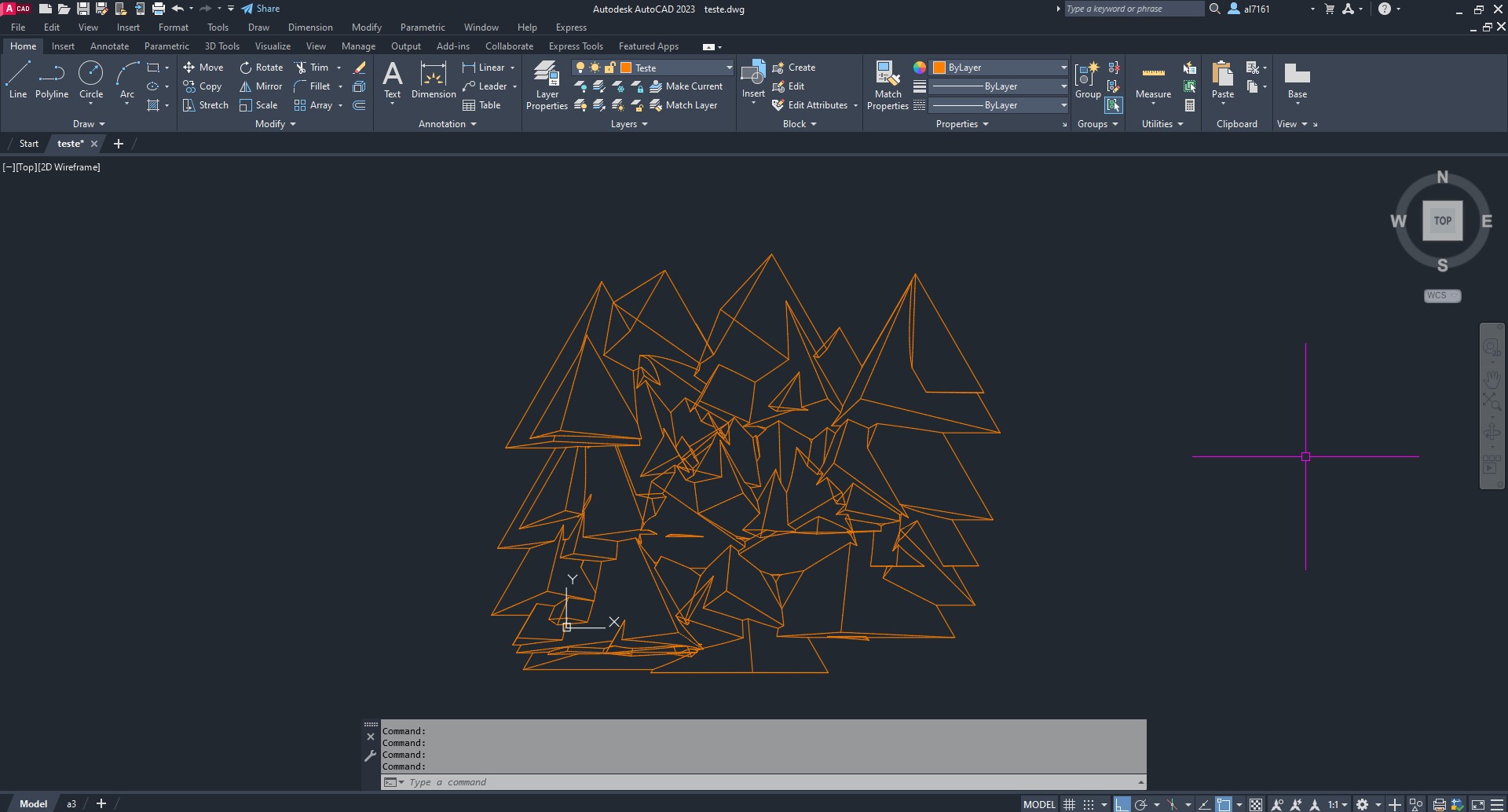The height and width of the screenshot is (812, 1508).
Task: Toggle the Teste layer lock icon
Action: tap(609, 68)
